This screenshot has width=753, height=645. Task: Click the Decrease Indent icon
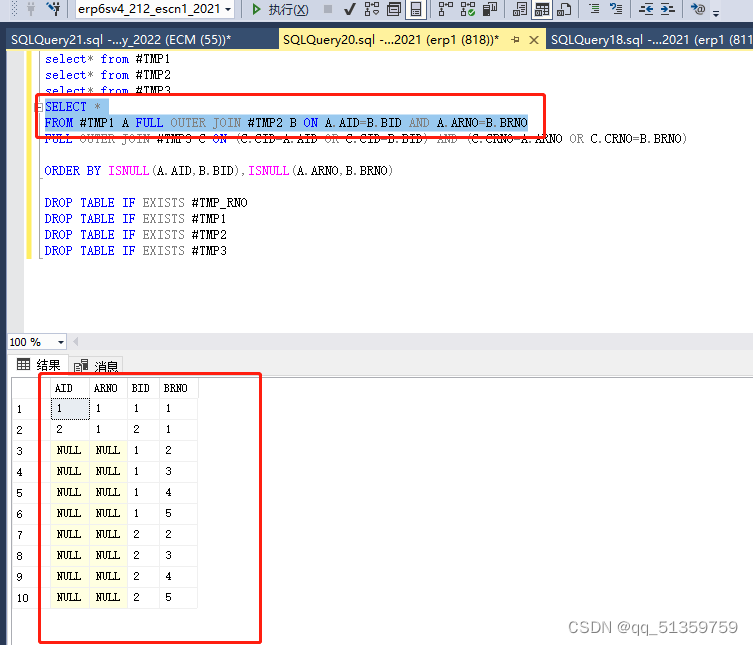coord(646,9)
